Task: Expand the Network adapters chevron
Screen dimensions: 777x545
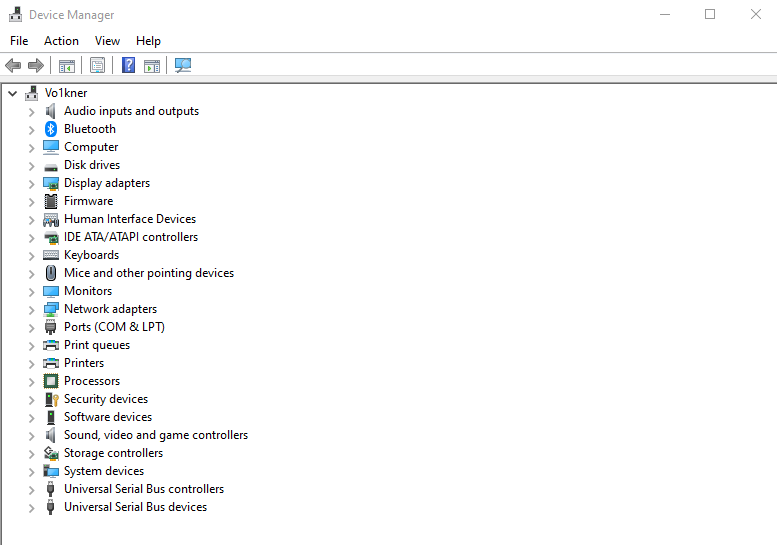Action: click(x=31, y=310)
